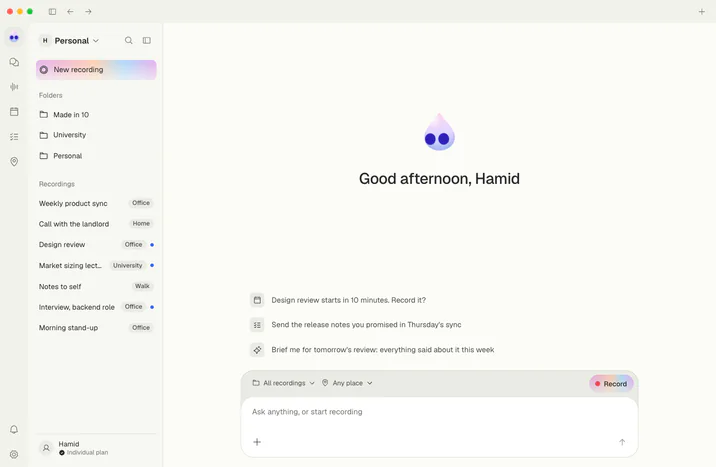716x467 pixels.
Task: Open the Notes to self recording
Action: 96,286
